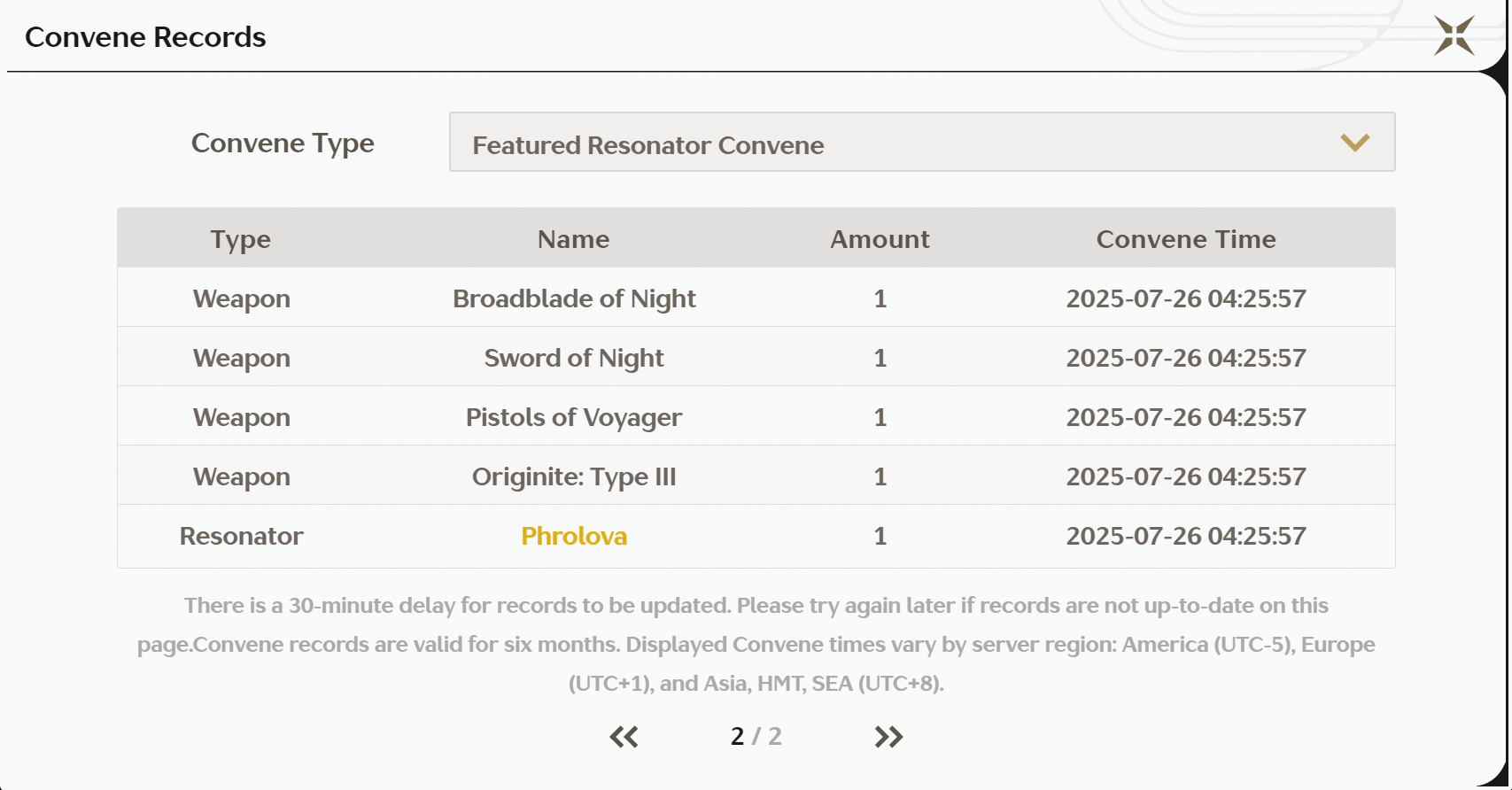
Task: Click the Type column header
Action: pos(241,239)
